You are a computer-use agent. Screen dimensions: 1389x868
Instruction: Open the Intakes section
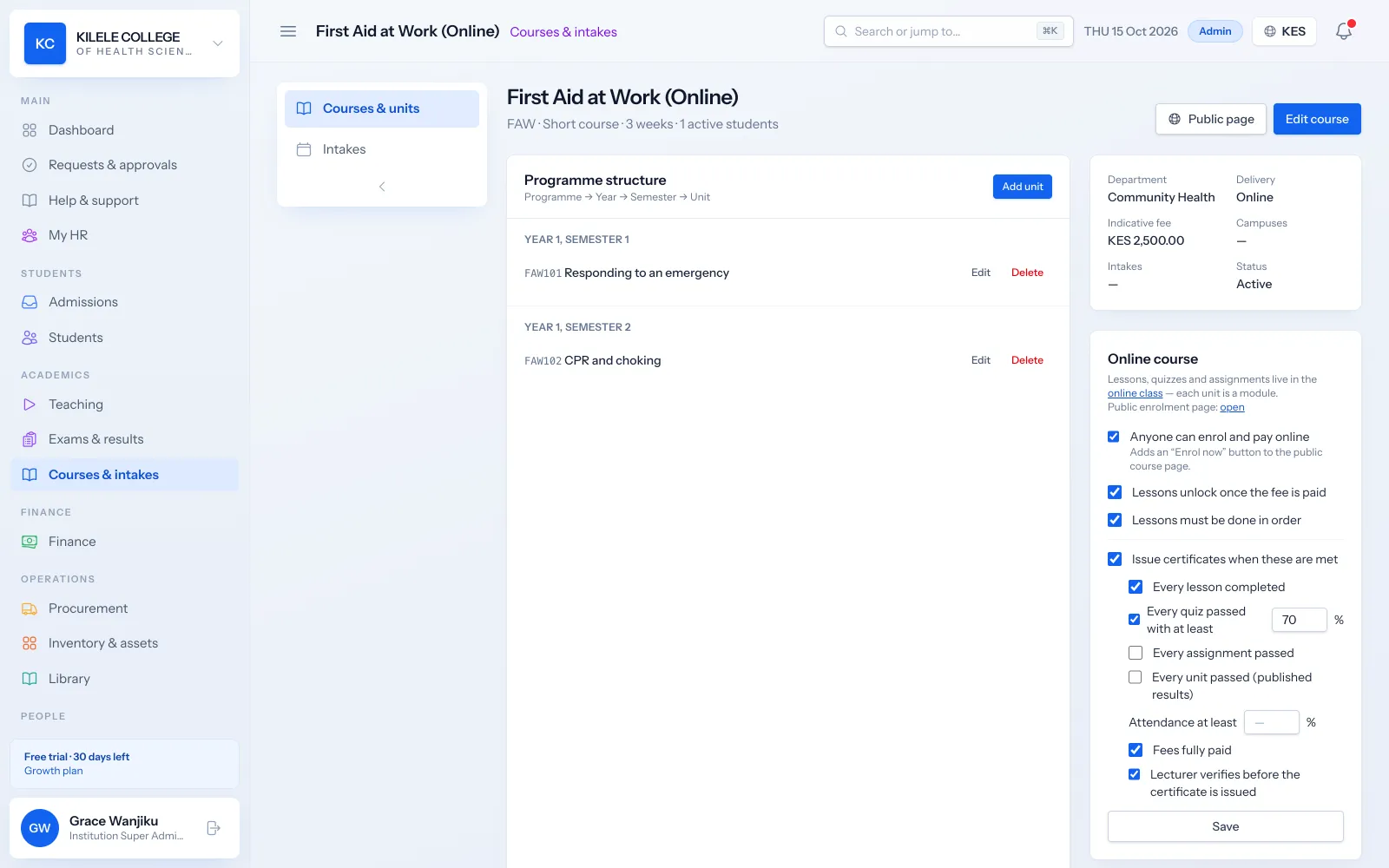[382, 149]
